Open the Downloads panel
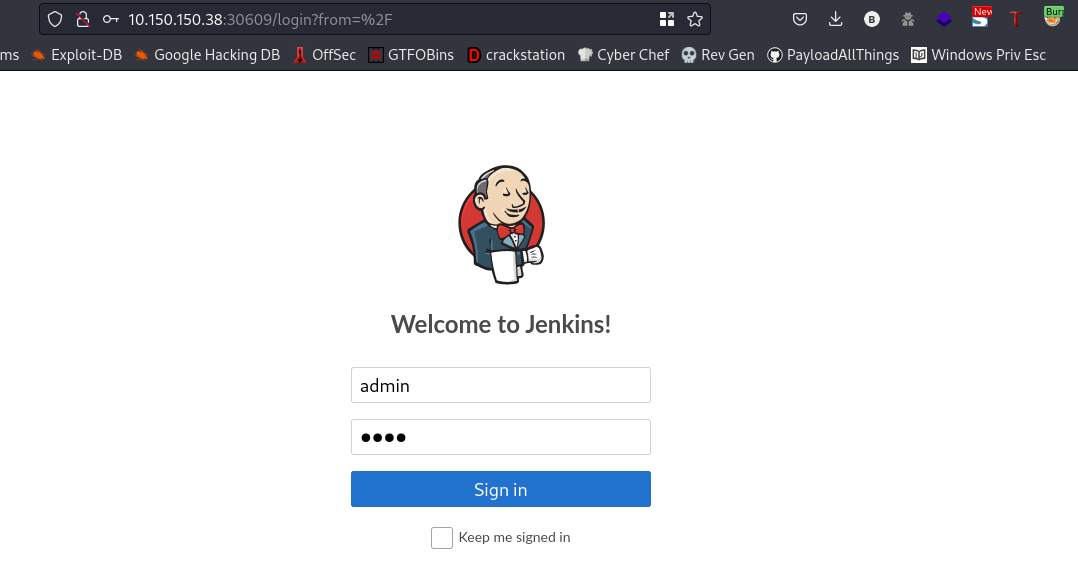Viewport: 1078px width, 577px height. pos(835,19)
